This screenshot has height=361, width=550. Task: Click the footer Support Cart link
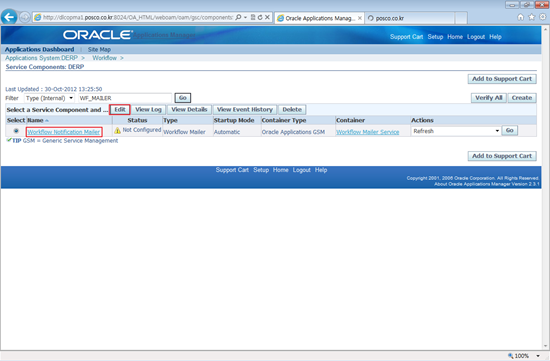click(x=232, y=170)
